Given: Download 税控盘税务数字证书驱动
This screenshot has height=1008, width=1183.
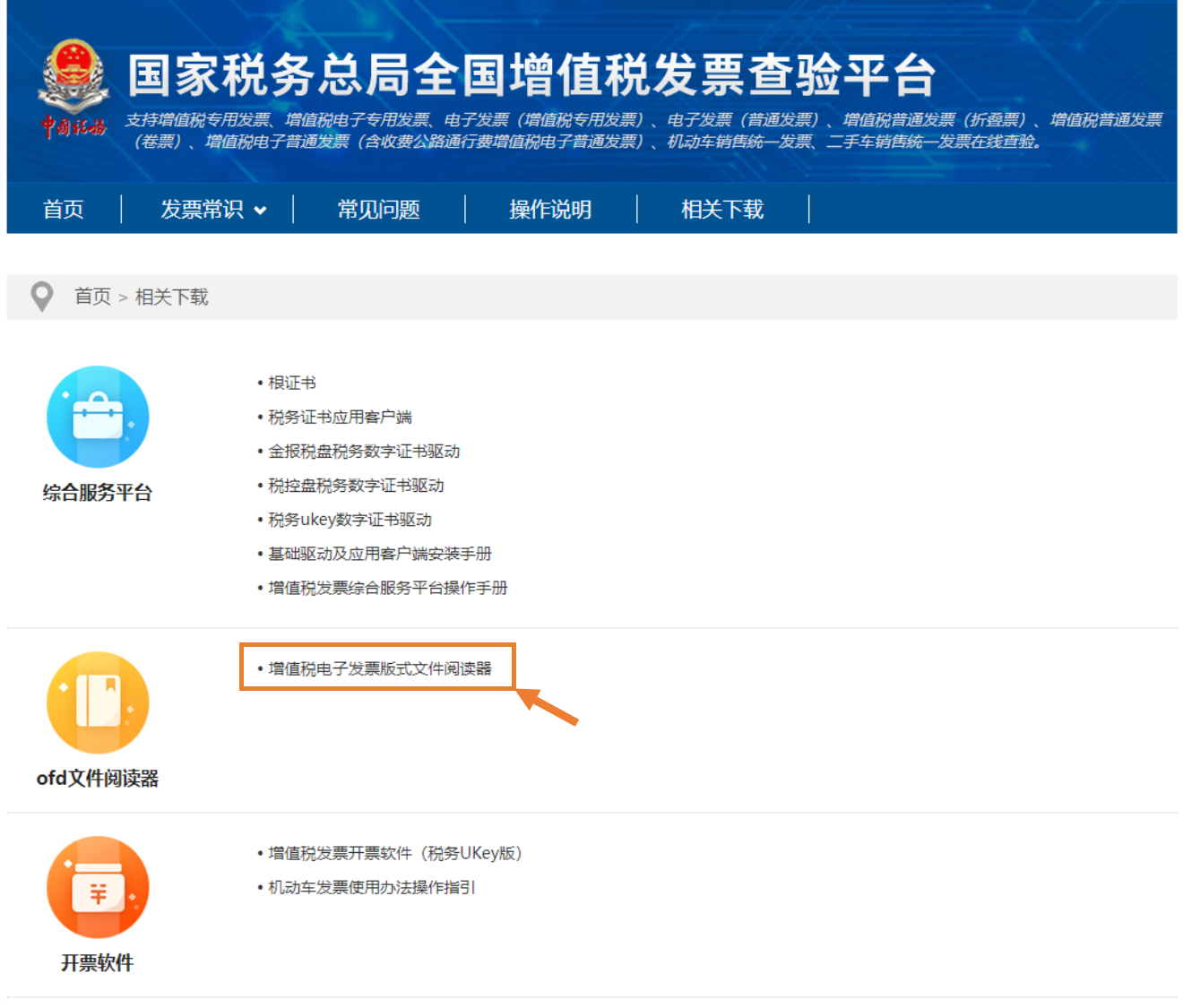Looking at the screenshot, I should [x=356, y=486].
